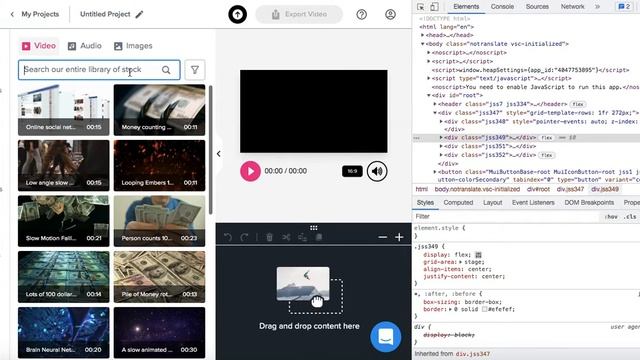Viewport: 640px width, 360px height.
Task: Expand the header jss7 node
Action: pos(435,104)
